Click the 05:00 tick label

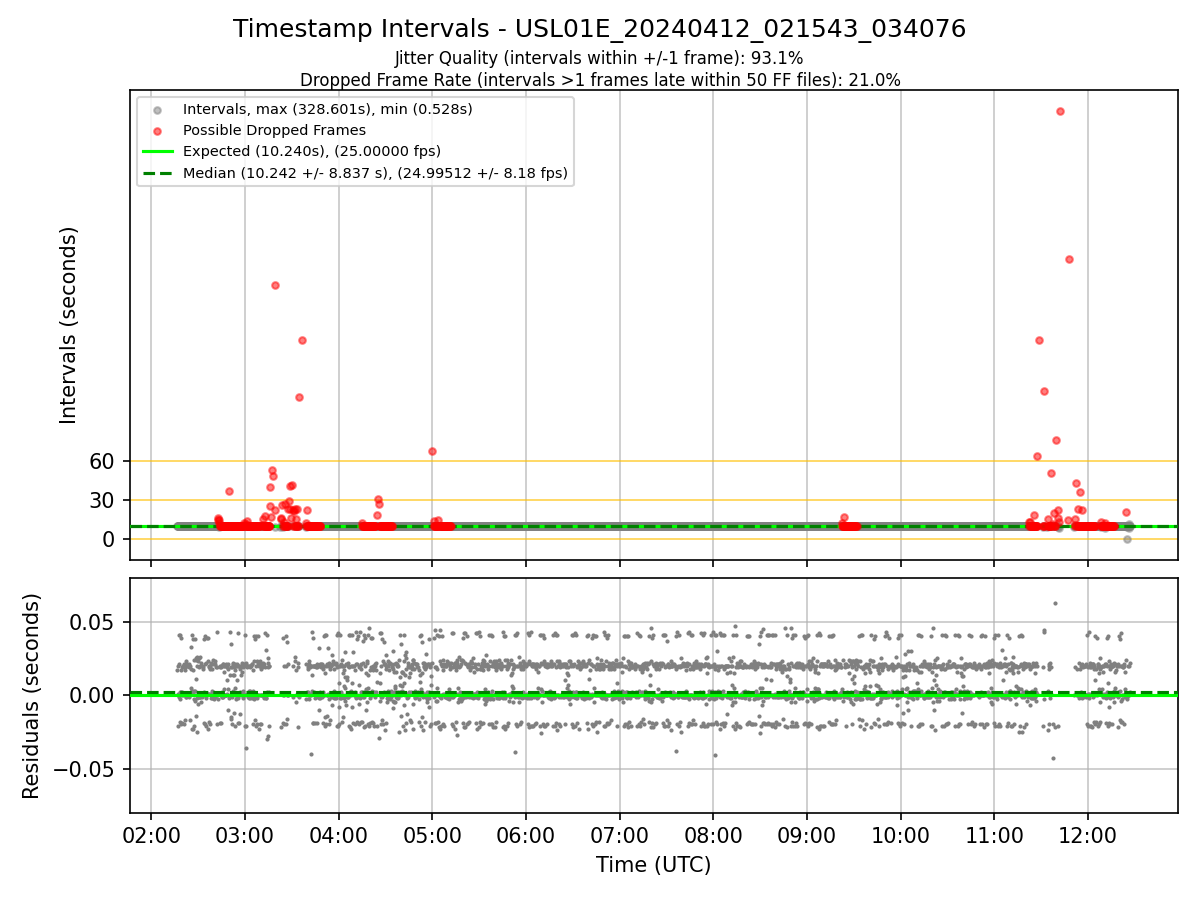(432, 835)
